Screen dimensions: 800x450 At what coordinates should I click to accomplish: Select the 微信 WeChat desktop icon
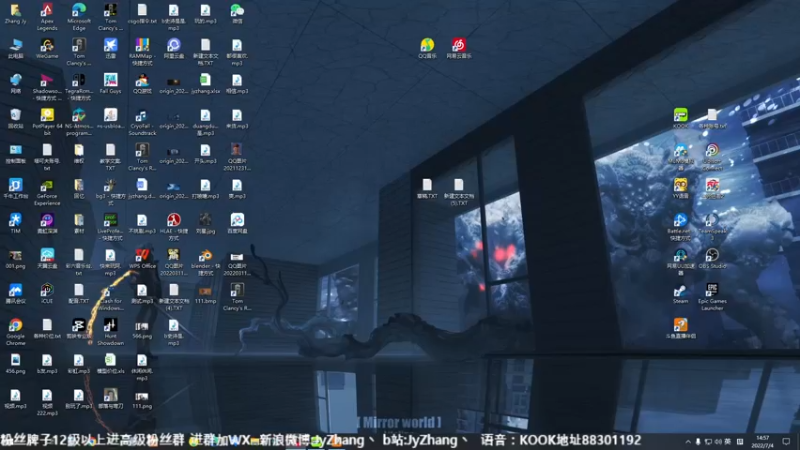click(237, 14)
